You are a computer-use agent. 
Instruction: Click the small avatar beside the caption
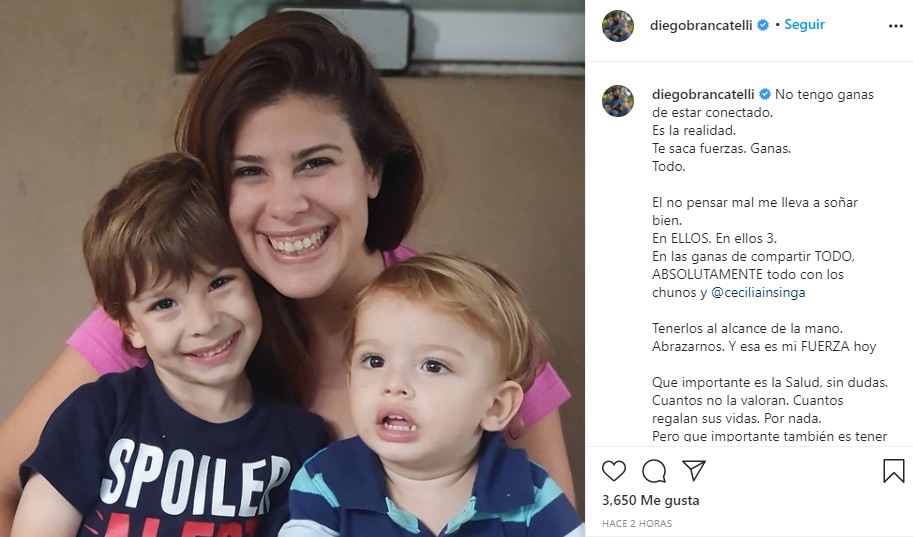(x=618, y=101)
